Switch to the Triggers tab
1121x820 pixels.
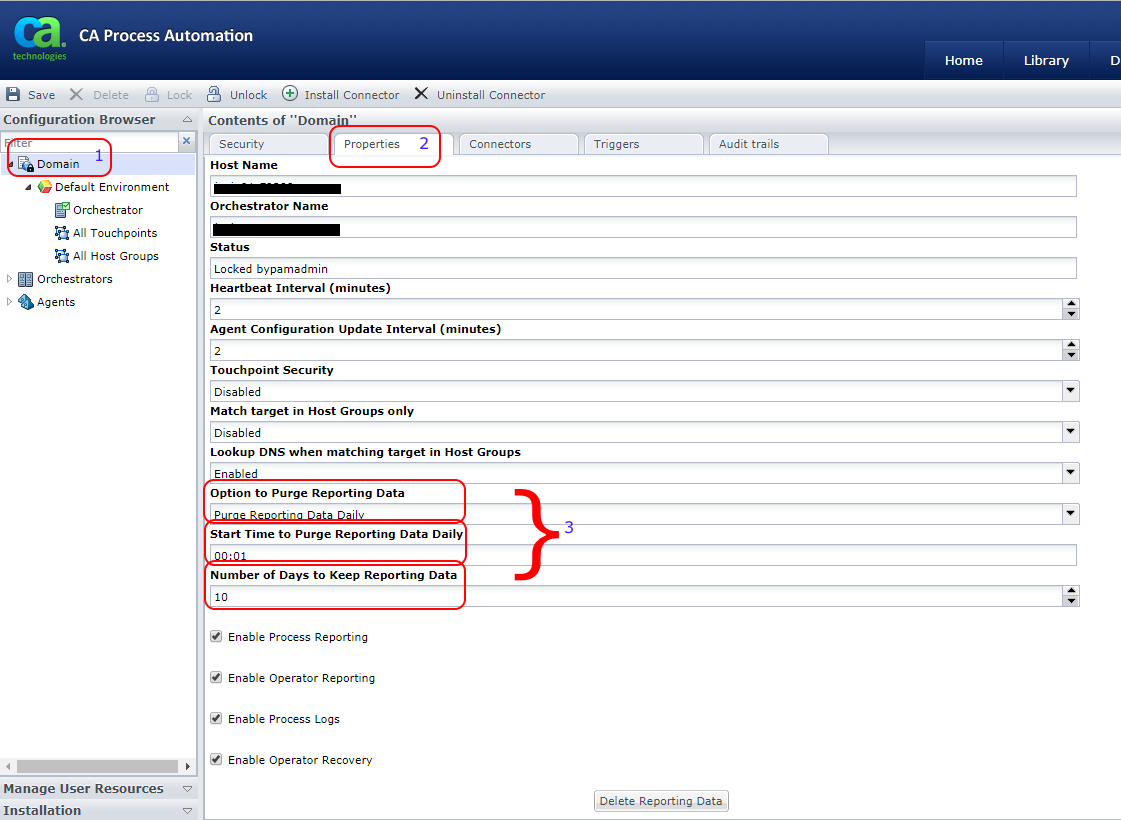[643, 144]
